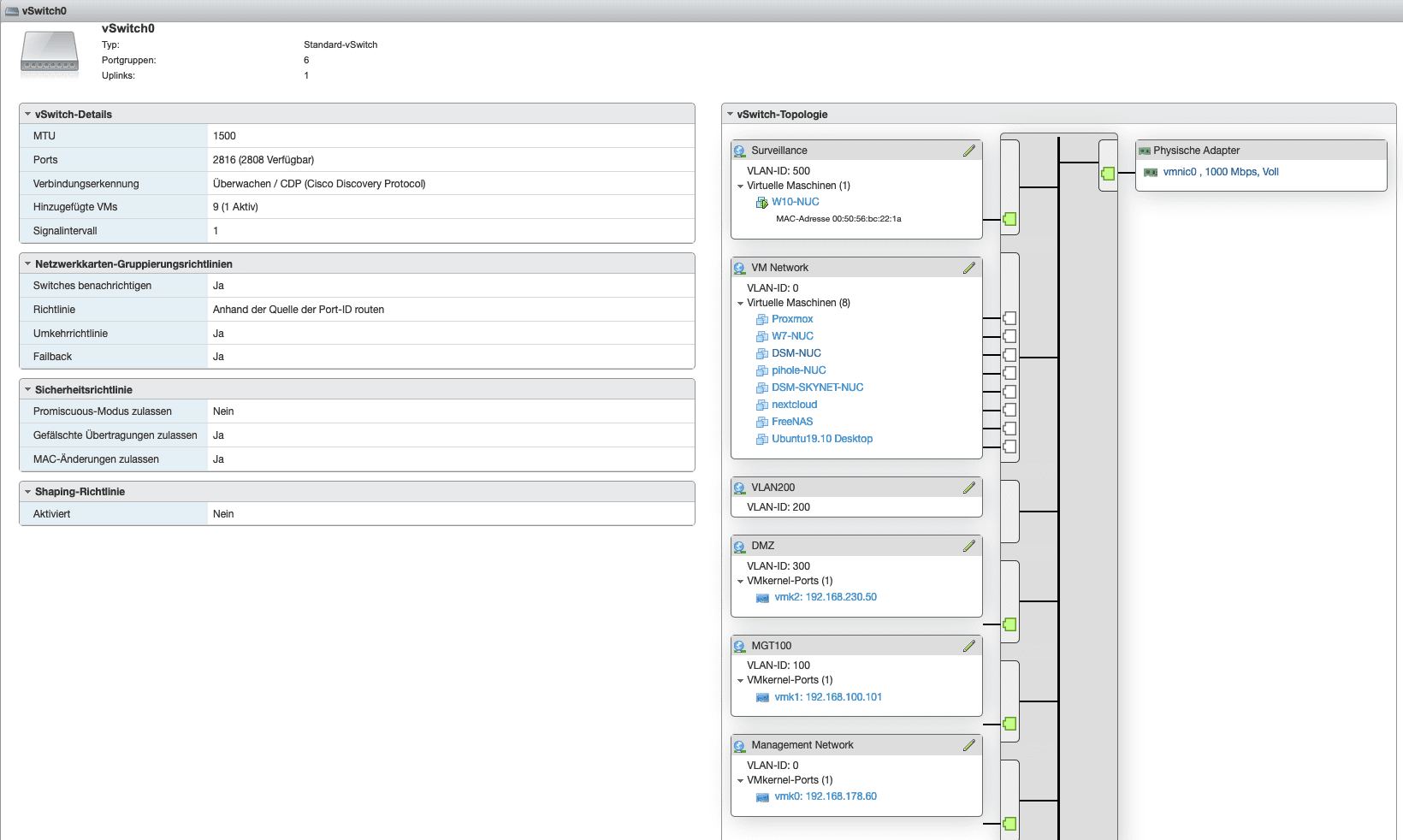Screen dimensions: 1403x840
Task: Select the Surveillance VLAN-ID: 500 text
Action: (778, 171)
